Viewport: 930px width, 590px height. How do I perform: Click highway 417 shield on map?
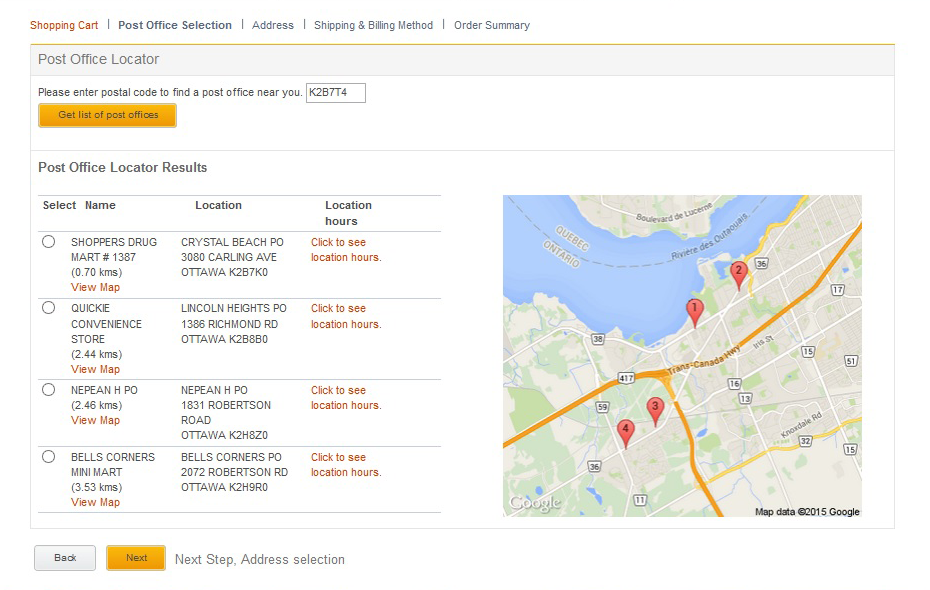(x=626, y=378)
